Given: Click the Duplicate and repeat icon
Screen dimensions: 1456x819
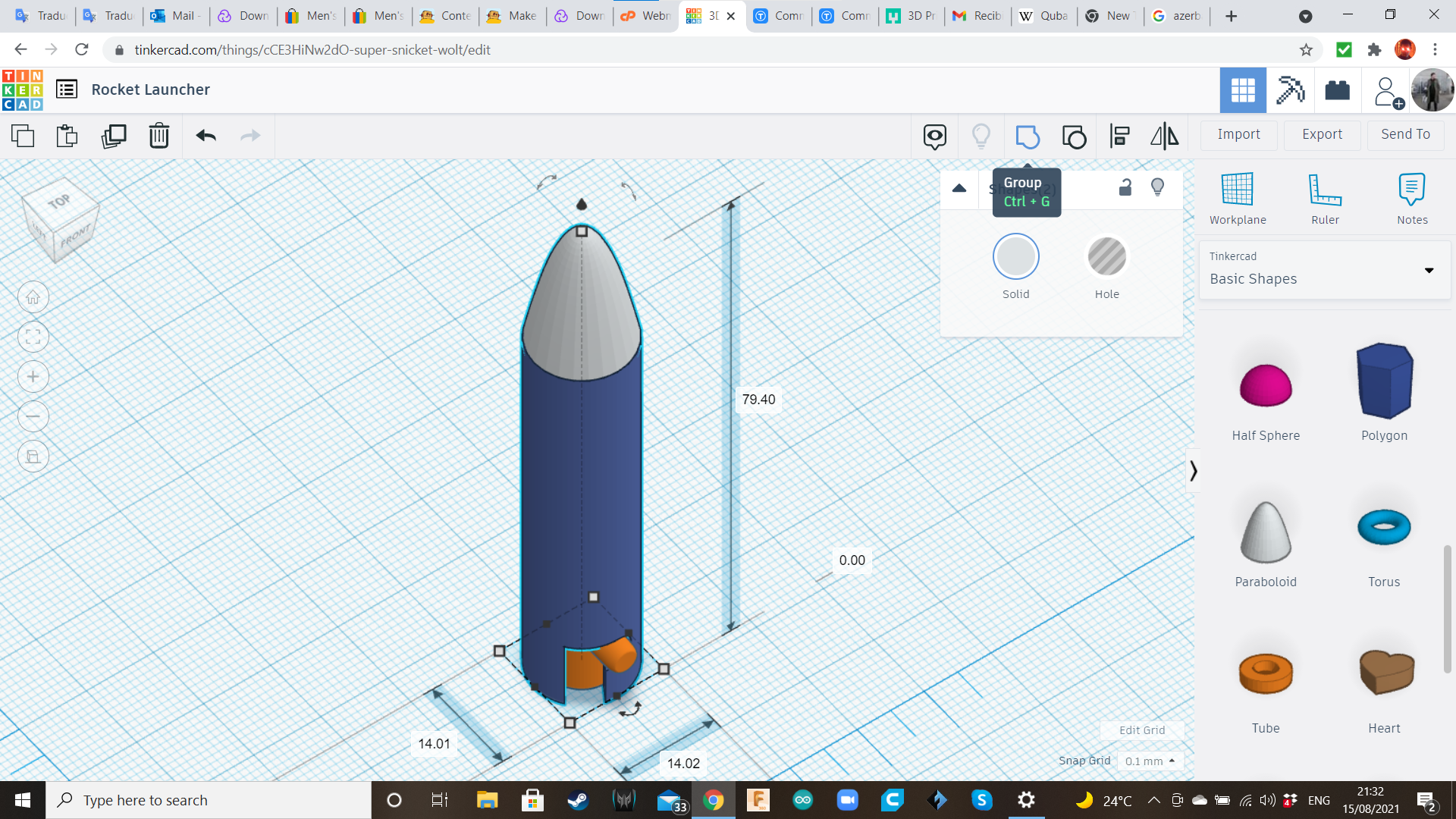Looking at the screenshot, I should [x=114, y=136].
